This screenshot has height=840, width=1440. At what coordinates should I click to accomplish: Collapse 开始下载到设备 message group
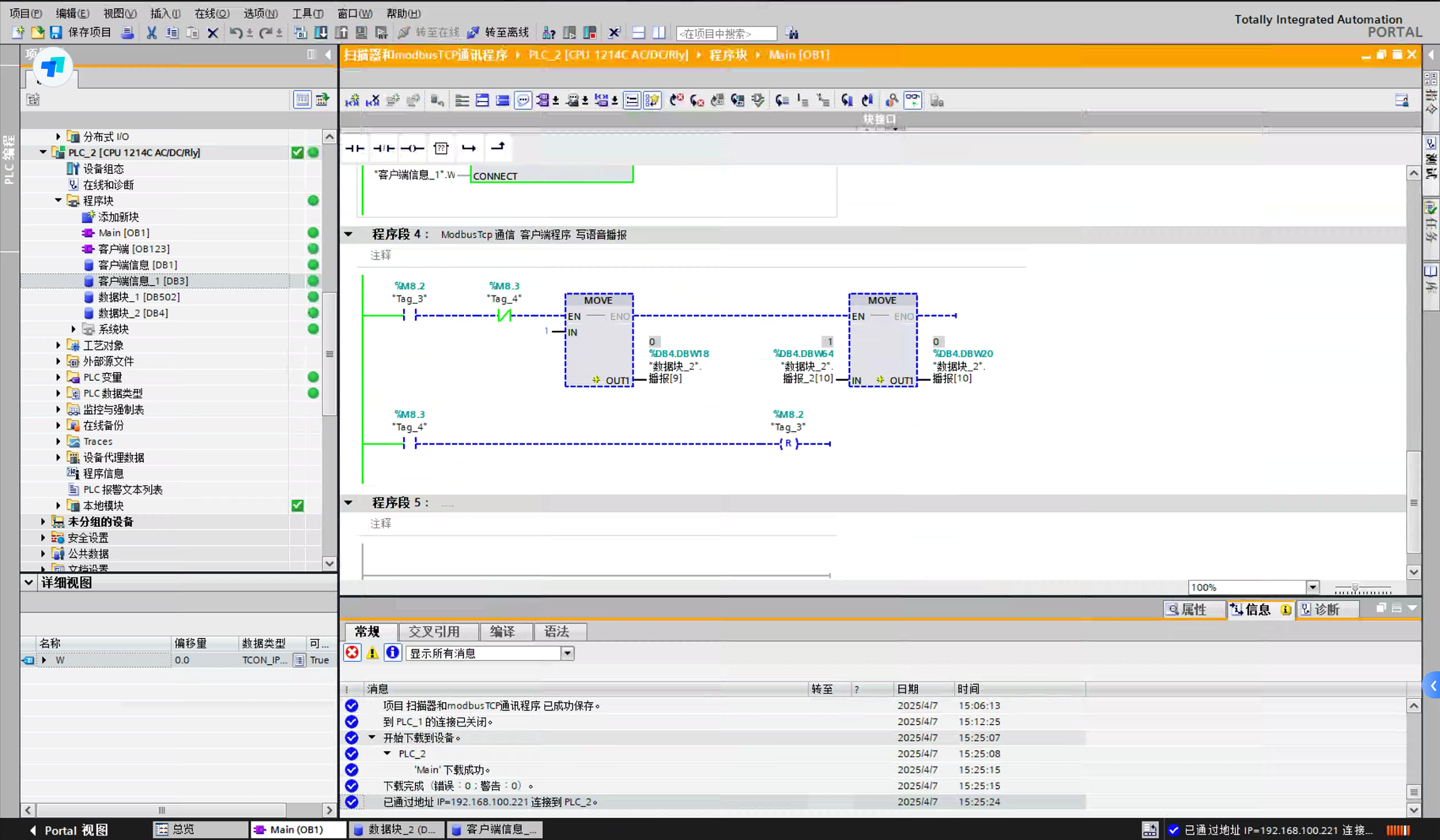(x=372, y=737)
